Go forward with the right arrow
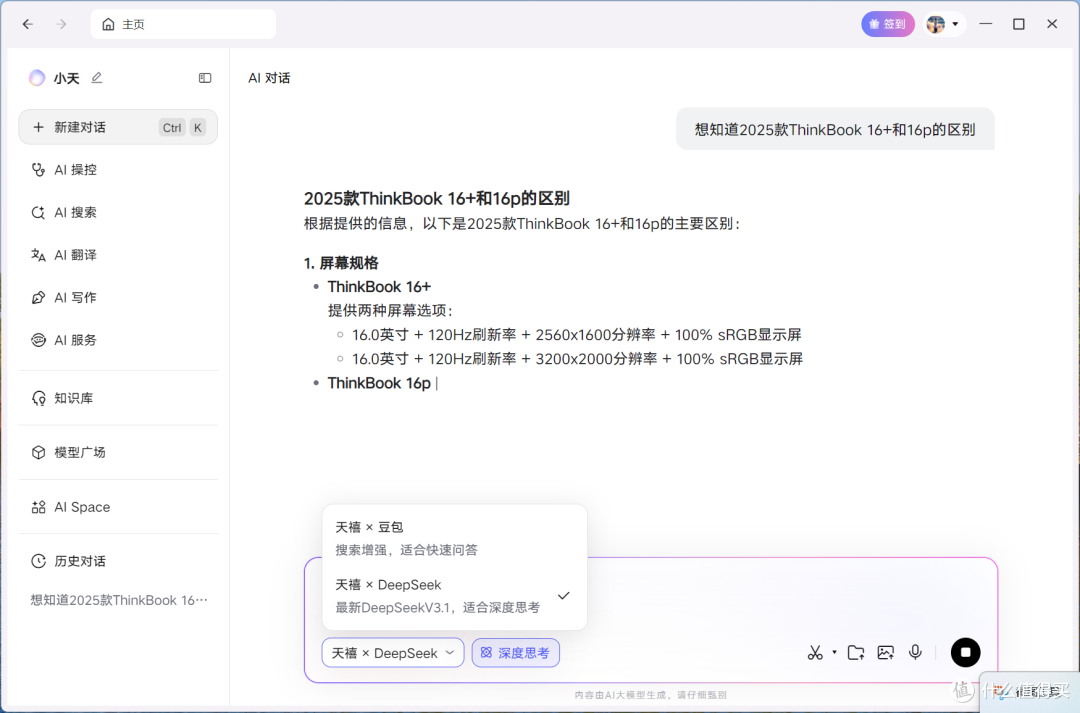This screenshot has height=713, width=1080. pos(61,24)
